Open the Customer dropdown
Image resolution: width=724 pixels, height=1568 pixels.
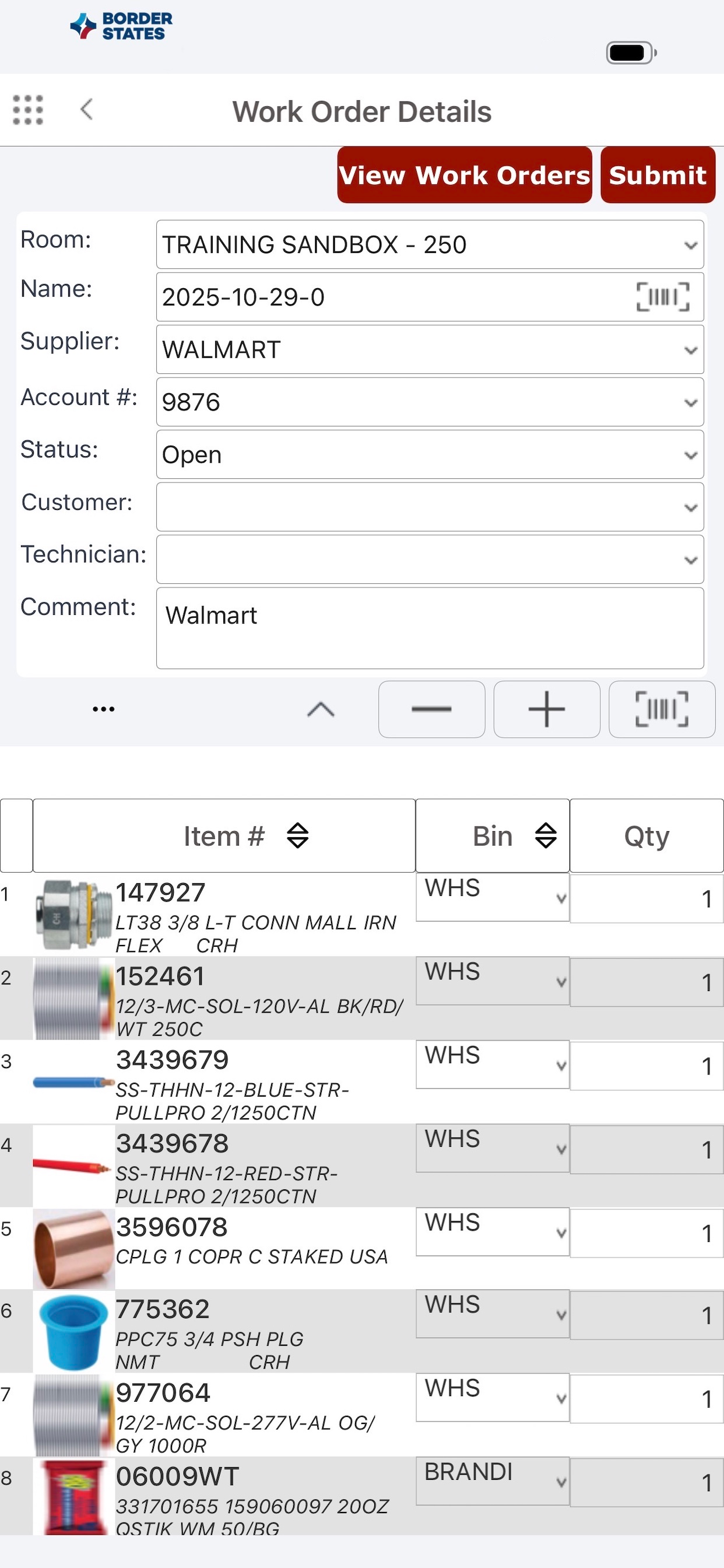[430, 506]
